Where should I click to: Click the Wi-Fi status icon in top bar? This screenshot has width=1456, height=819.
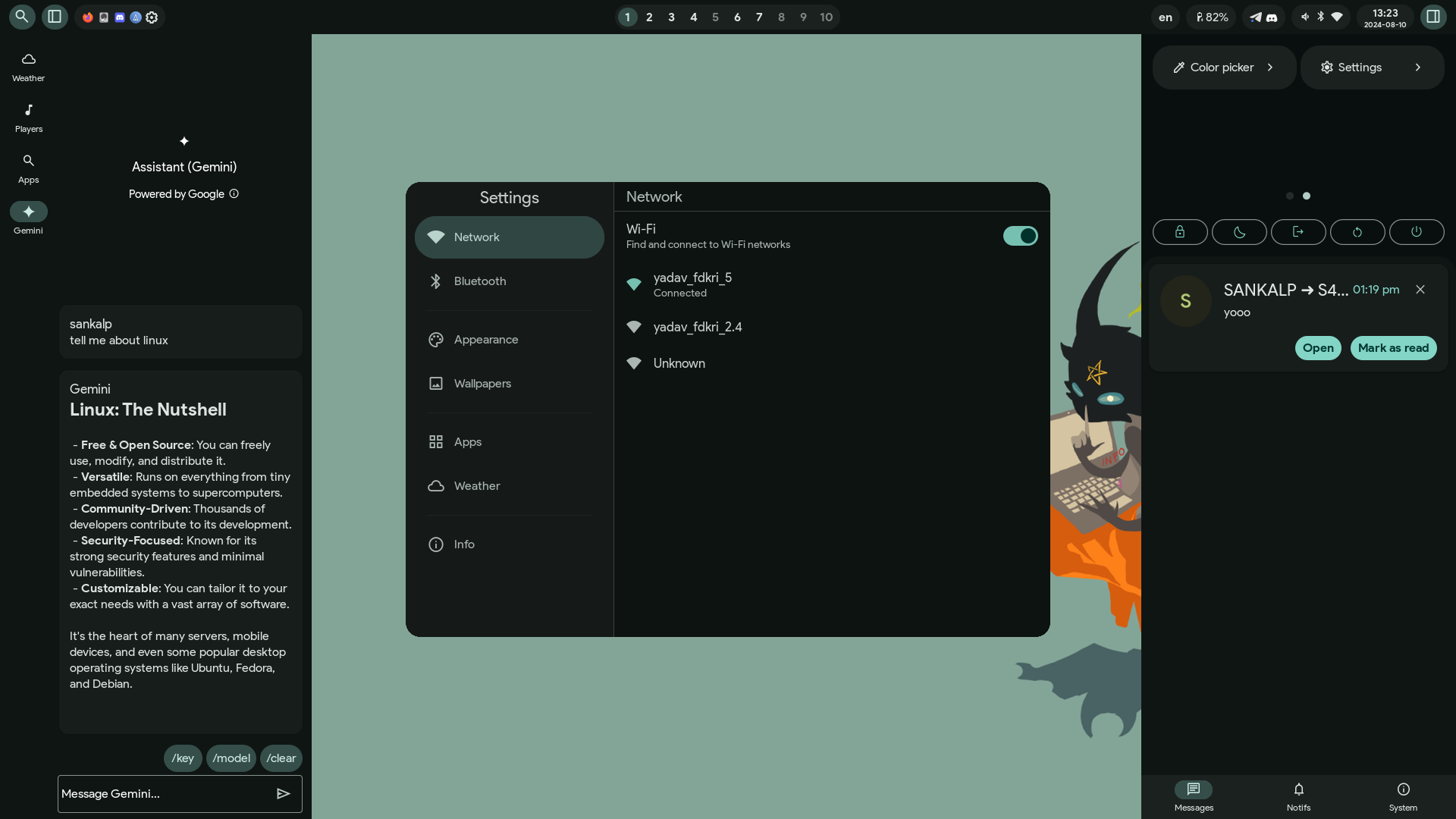(1337, 17)
